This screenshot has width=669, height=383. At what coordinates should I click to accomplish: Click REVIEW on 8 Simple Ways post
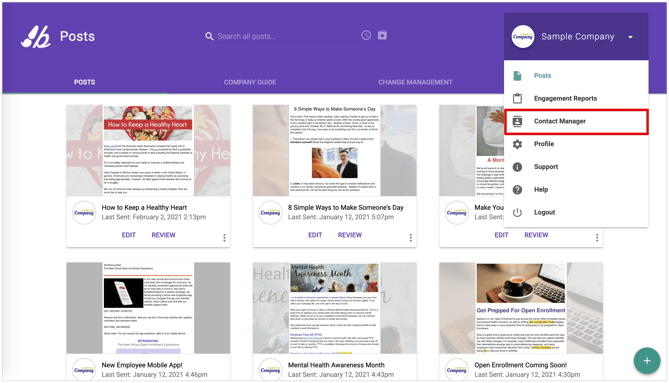(x=350, y=235)
